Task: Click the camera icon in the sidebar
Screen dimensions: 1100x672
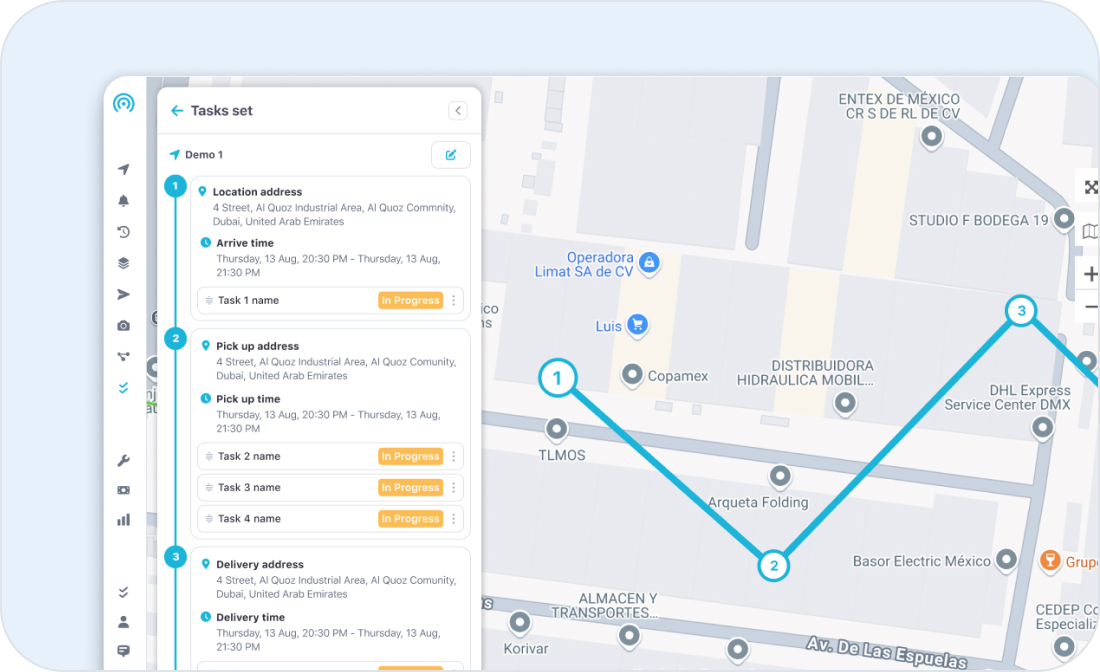Action: (x=123, y=325)
